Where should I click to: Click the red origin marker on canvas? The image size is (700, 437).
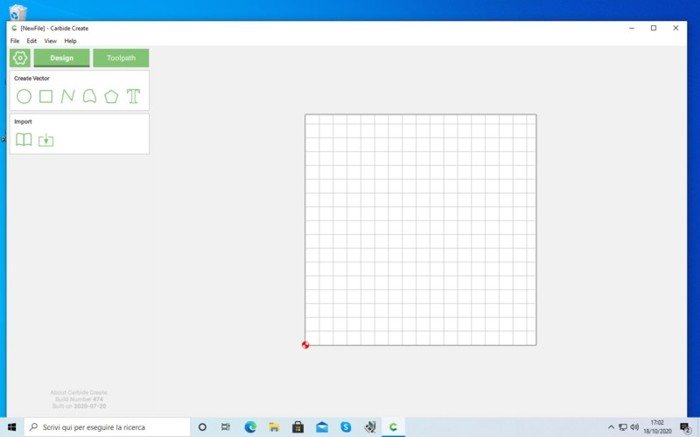click(305, 345)
